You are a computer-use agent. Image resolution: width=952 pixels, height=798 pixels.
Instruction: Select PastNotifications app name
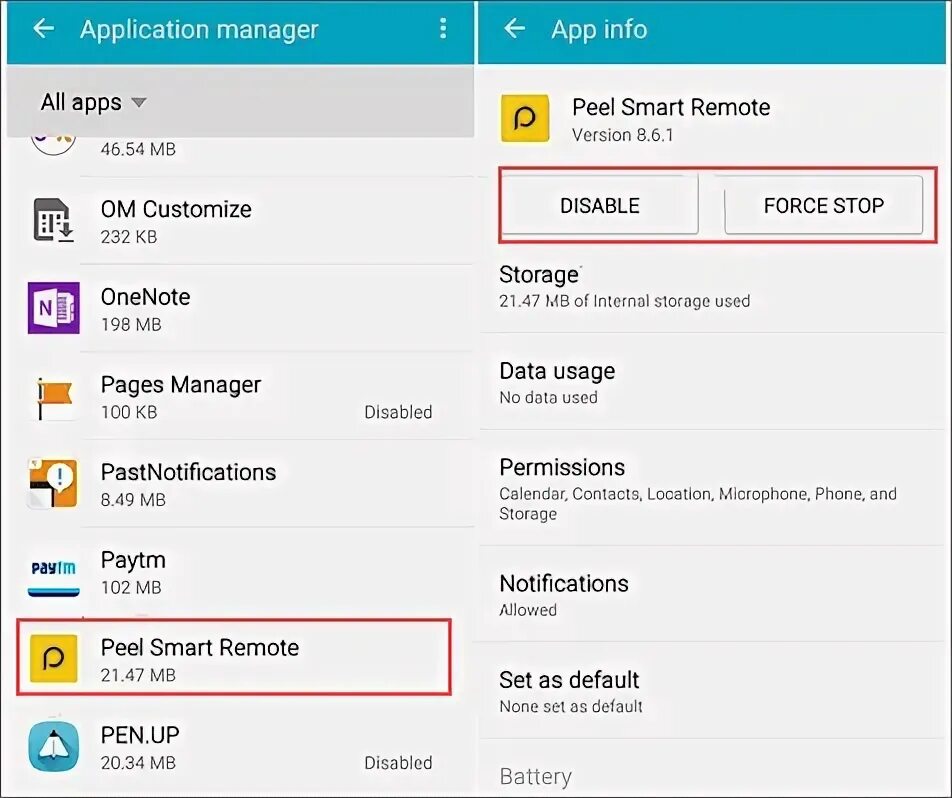[188, 472]
